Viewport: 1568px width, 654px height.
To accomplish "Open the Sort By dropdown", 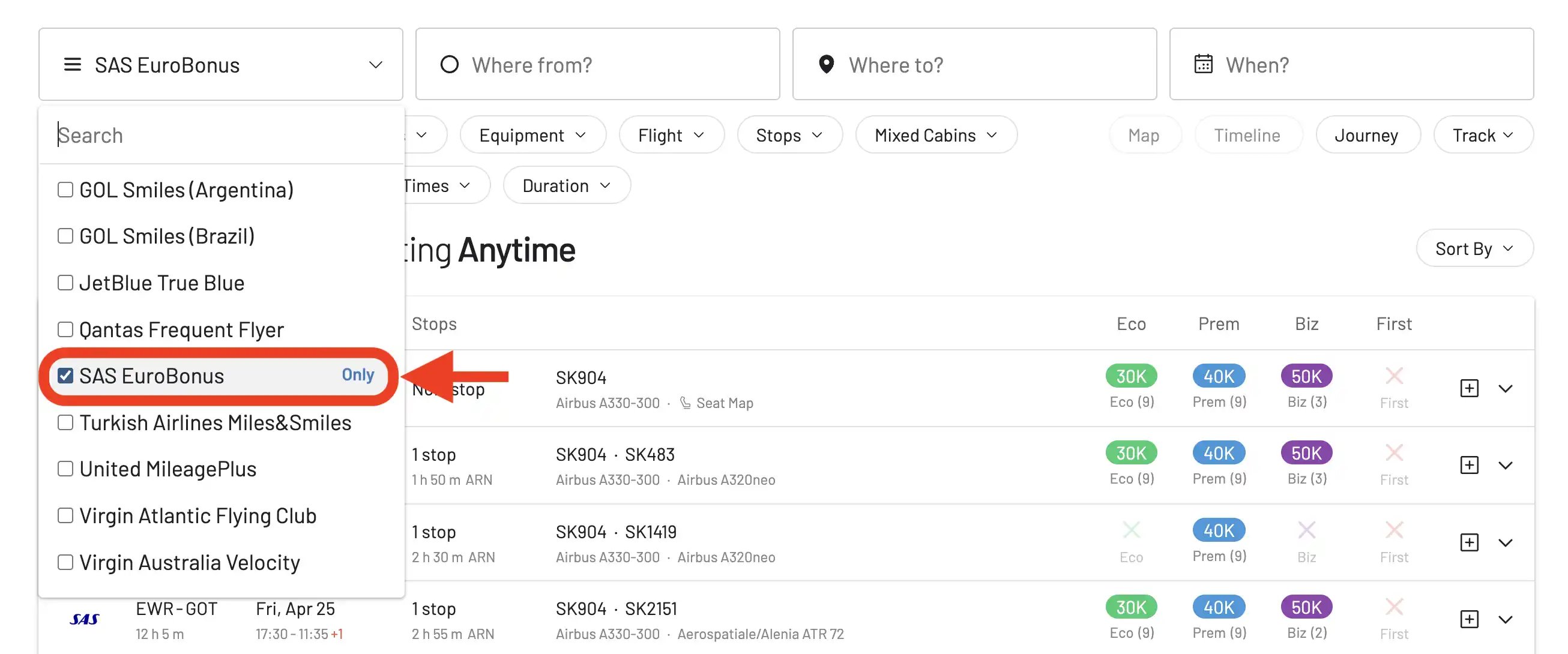I will coord(1474,248).
